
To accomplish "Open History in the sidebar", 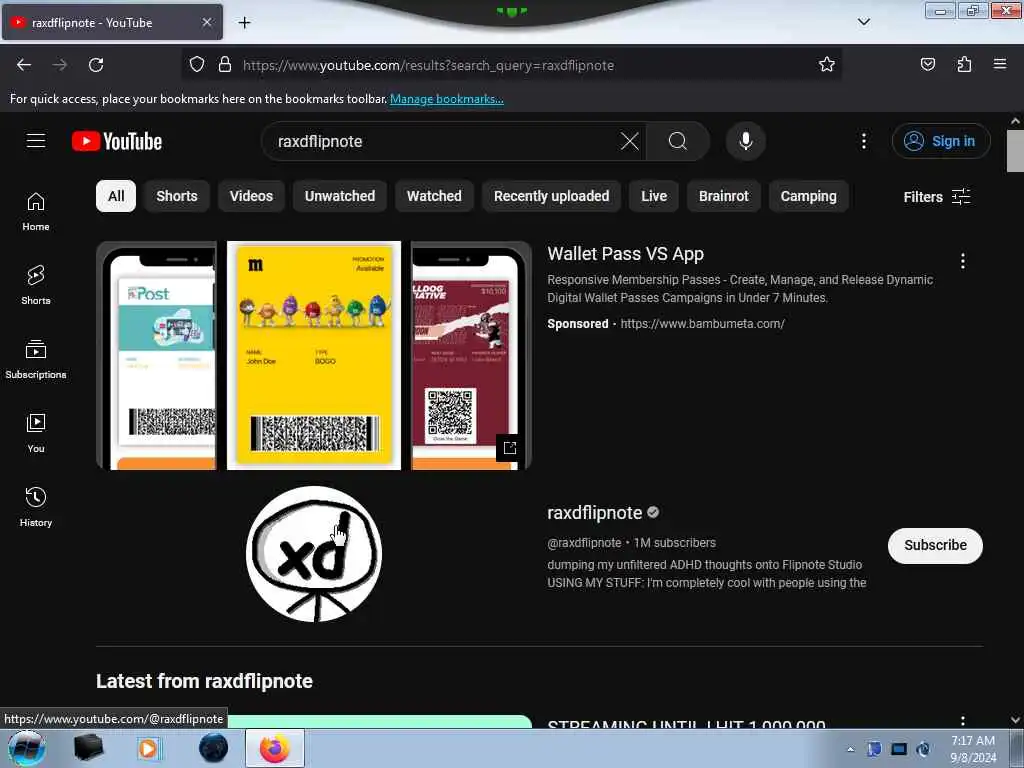I will [36, 507].
